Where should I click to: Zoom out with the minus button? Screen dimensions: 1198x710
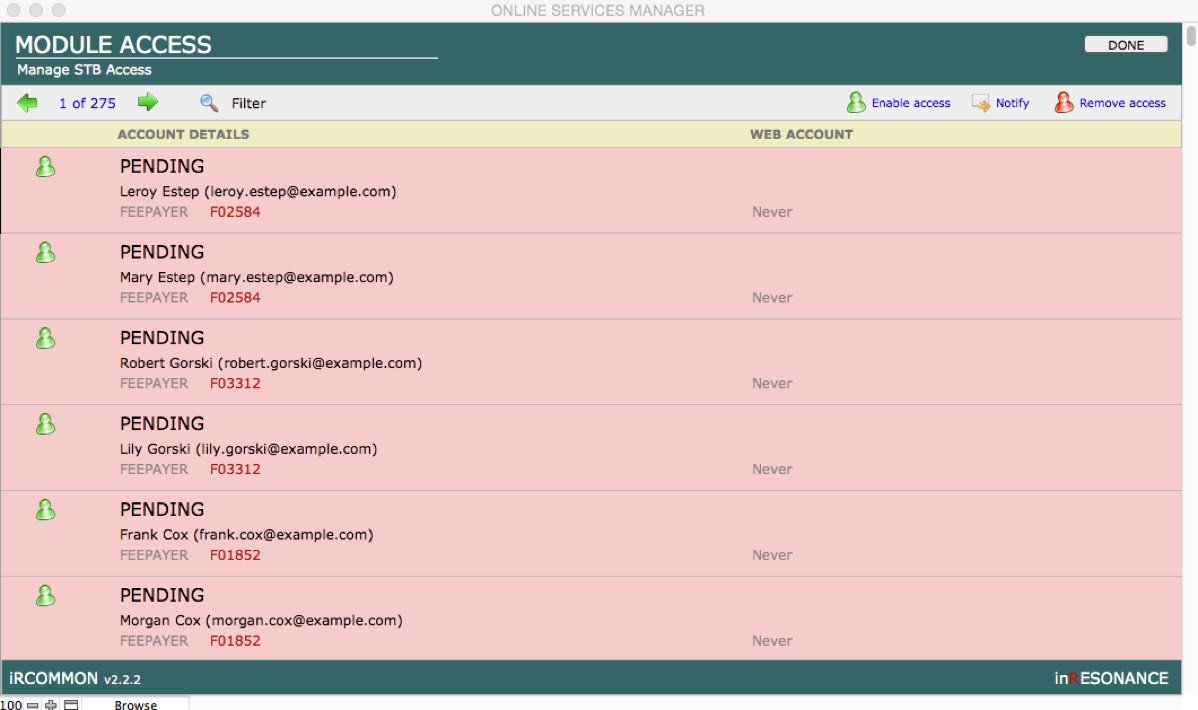point(33,704)
